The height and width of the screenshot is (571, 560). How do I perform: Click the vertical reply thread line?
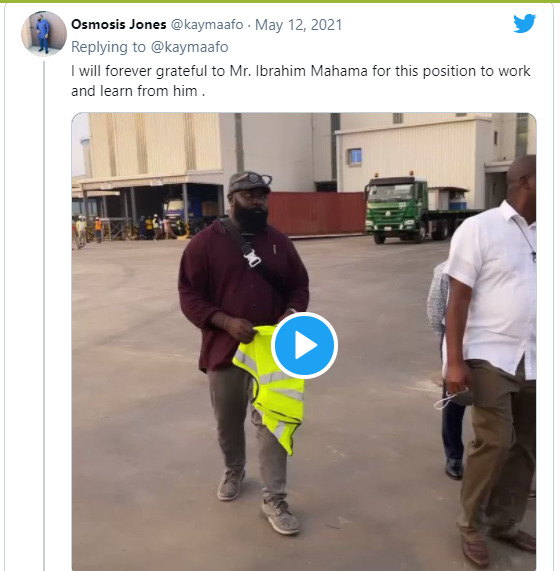click(x=44, y=315)
